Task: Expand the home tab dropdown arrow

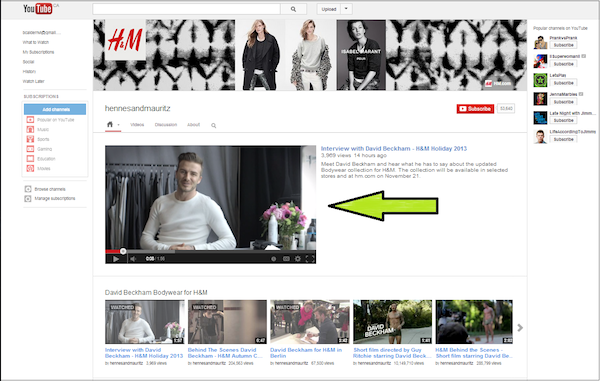Action: point(119,125)
